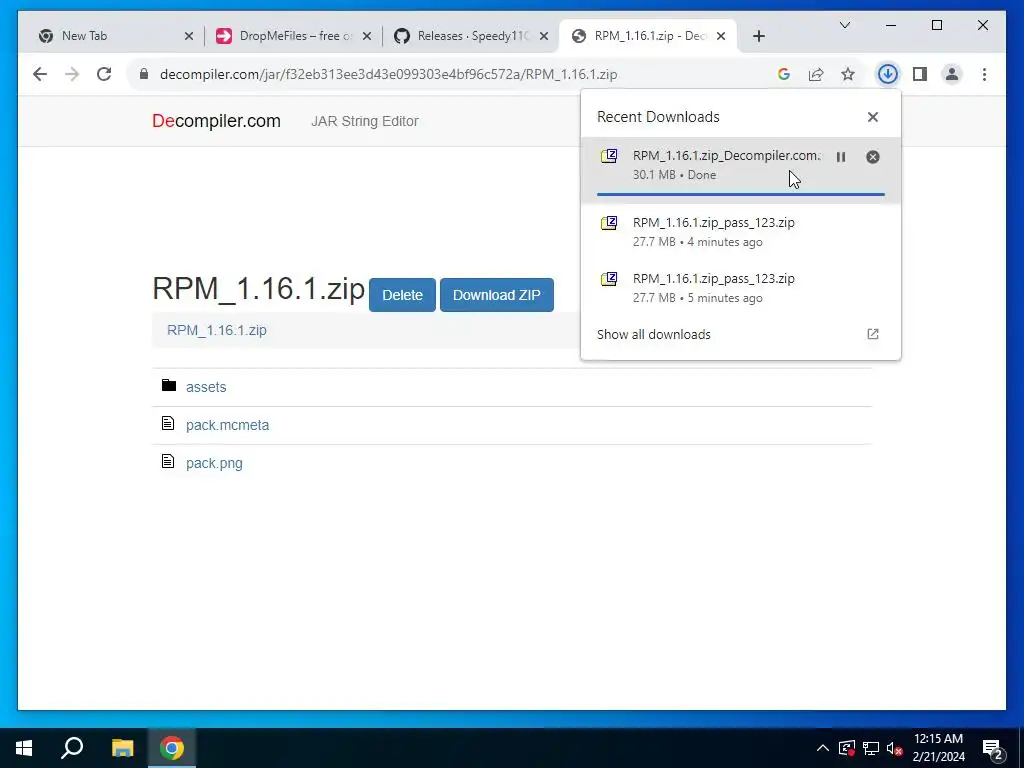Open the Chrome profile avatar

[x=952, y=74]
